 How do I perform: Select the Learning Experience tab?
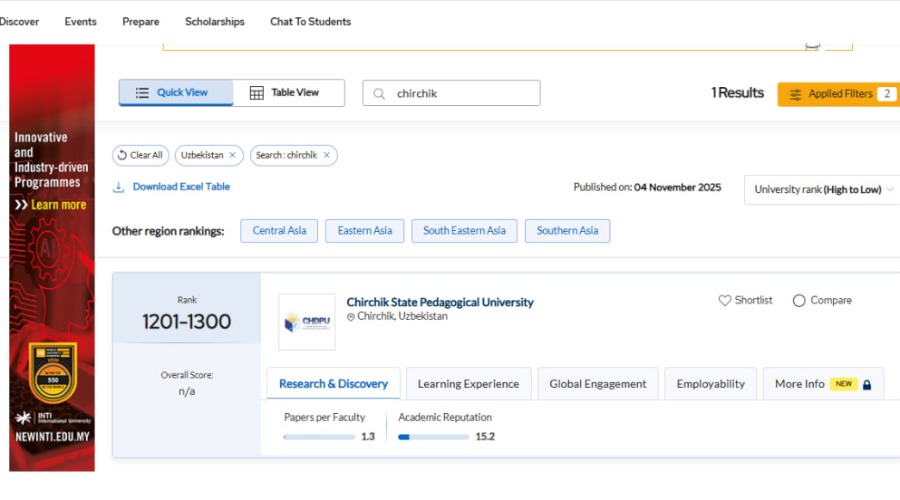(468, 384)
